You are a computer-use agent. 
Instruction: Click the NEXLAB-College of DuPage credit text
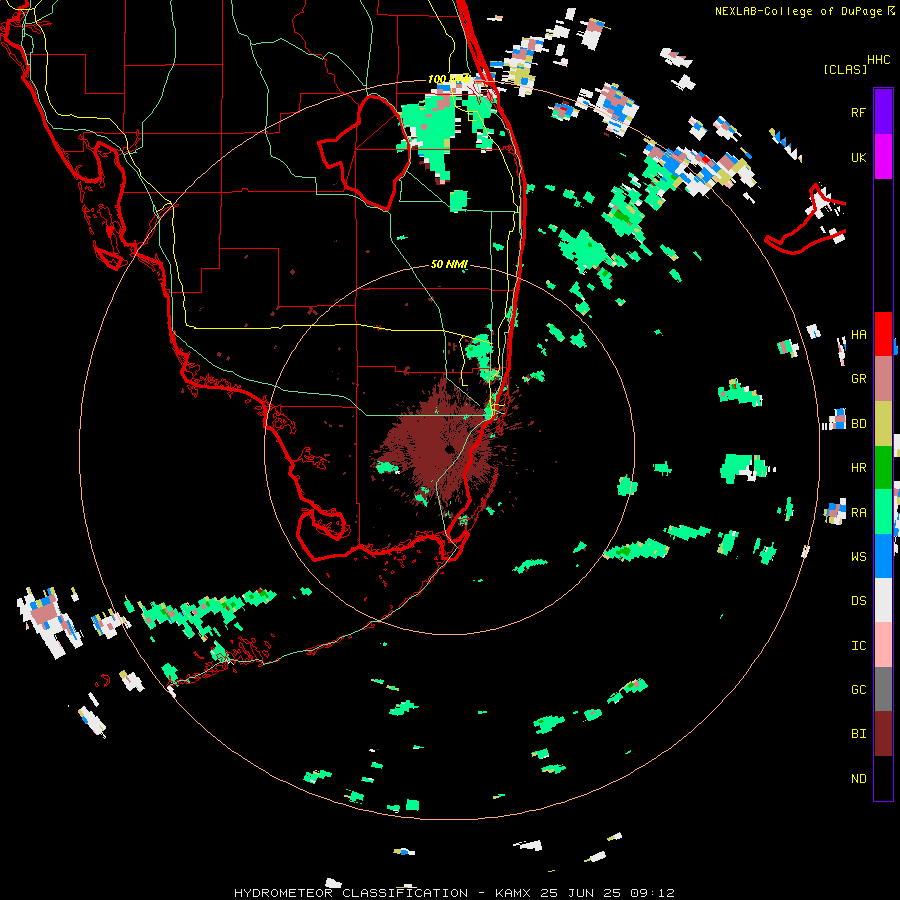coord(798,11)
